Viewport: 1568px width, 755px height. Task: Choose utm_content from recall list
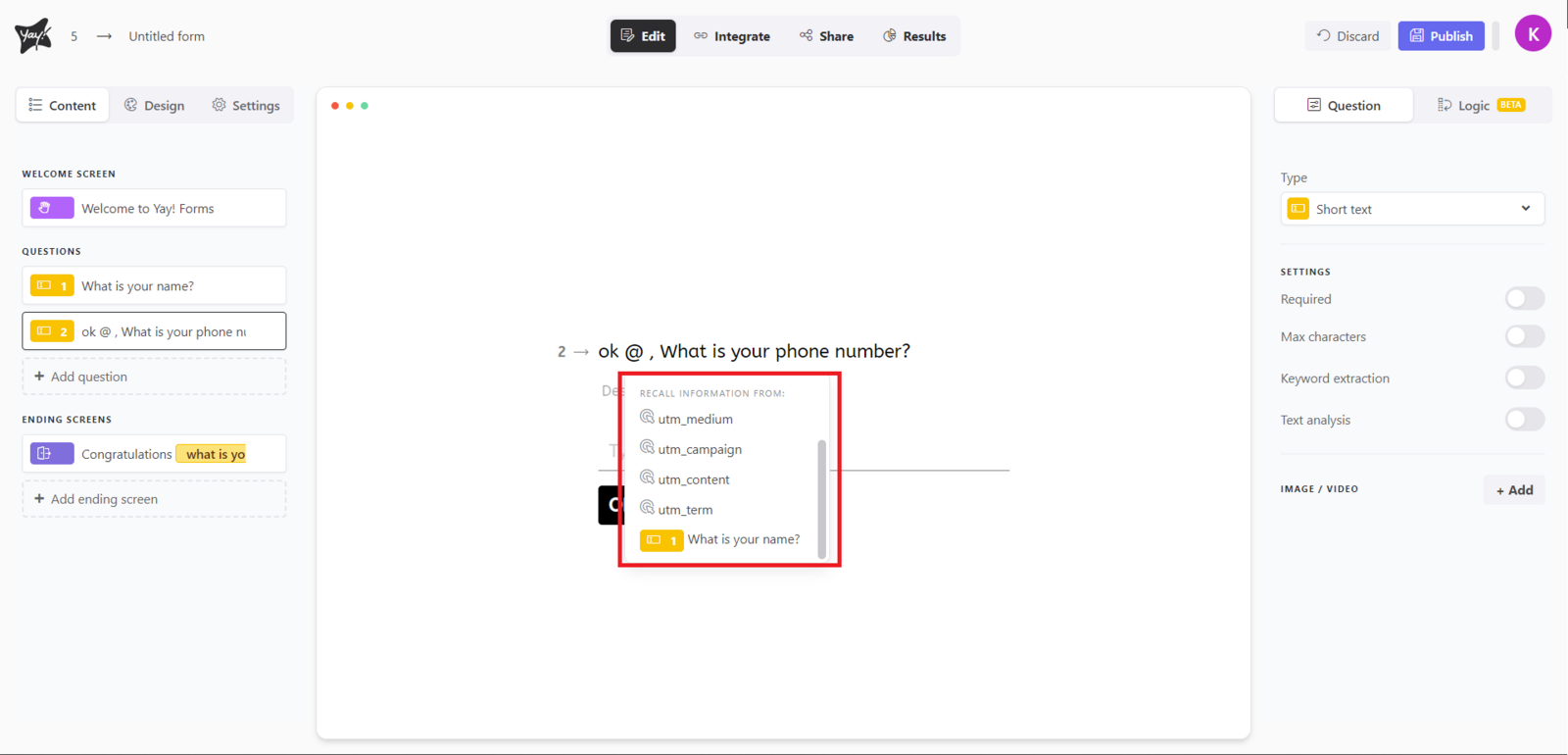pyautogui.click(x=694, y=479)
